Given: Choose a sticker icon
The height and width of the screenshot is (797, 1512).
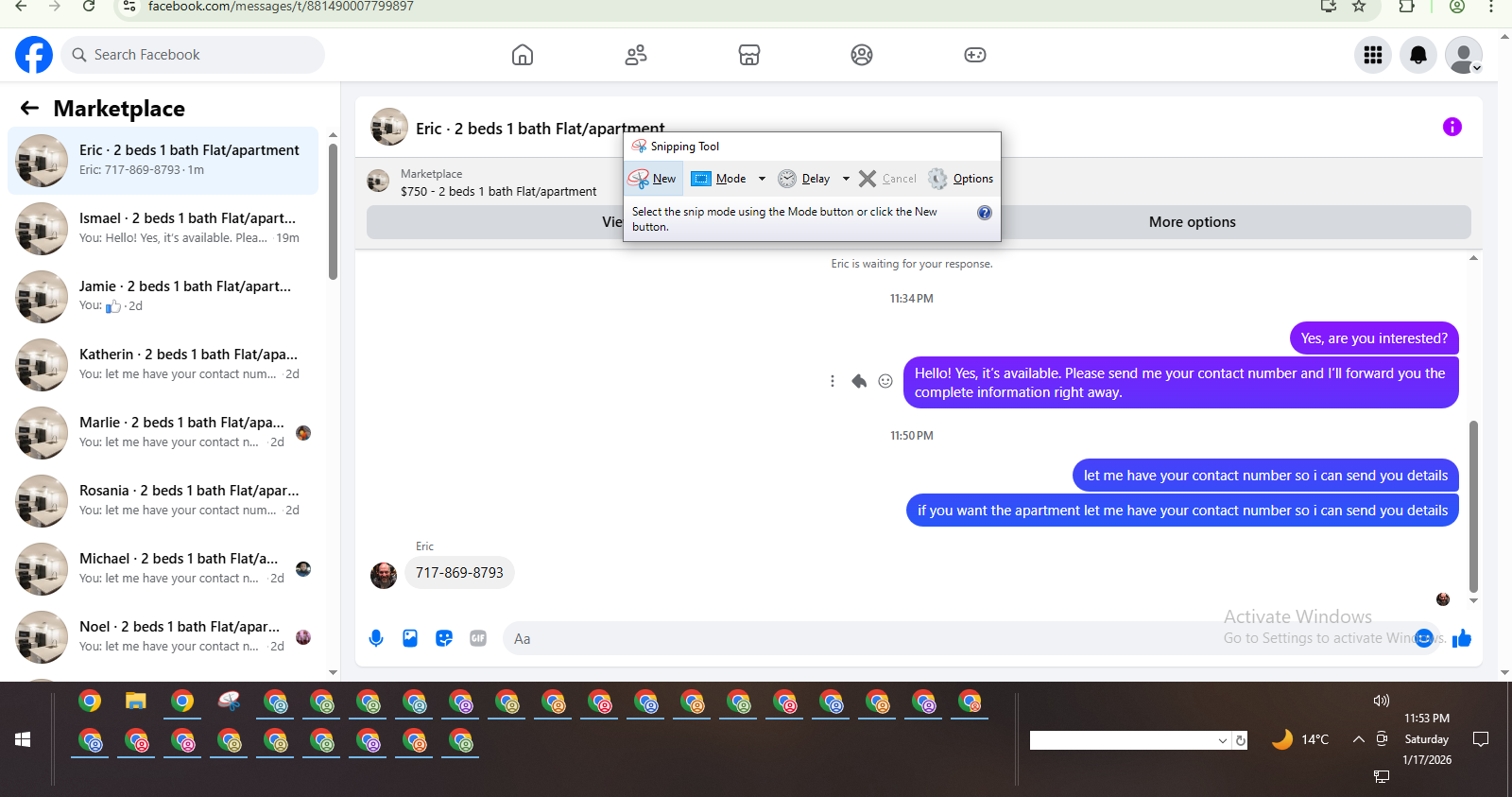Looking at the screenshot, I should tap(444, 638).
